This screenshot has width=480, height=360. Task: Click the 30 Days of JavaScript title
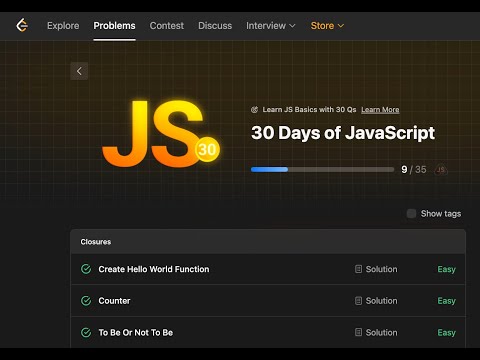[343, 133]
